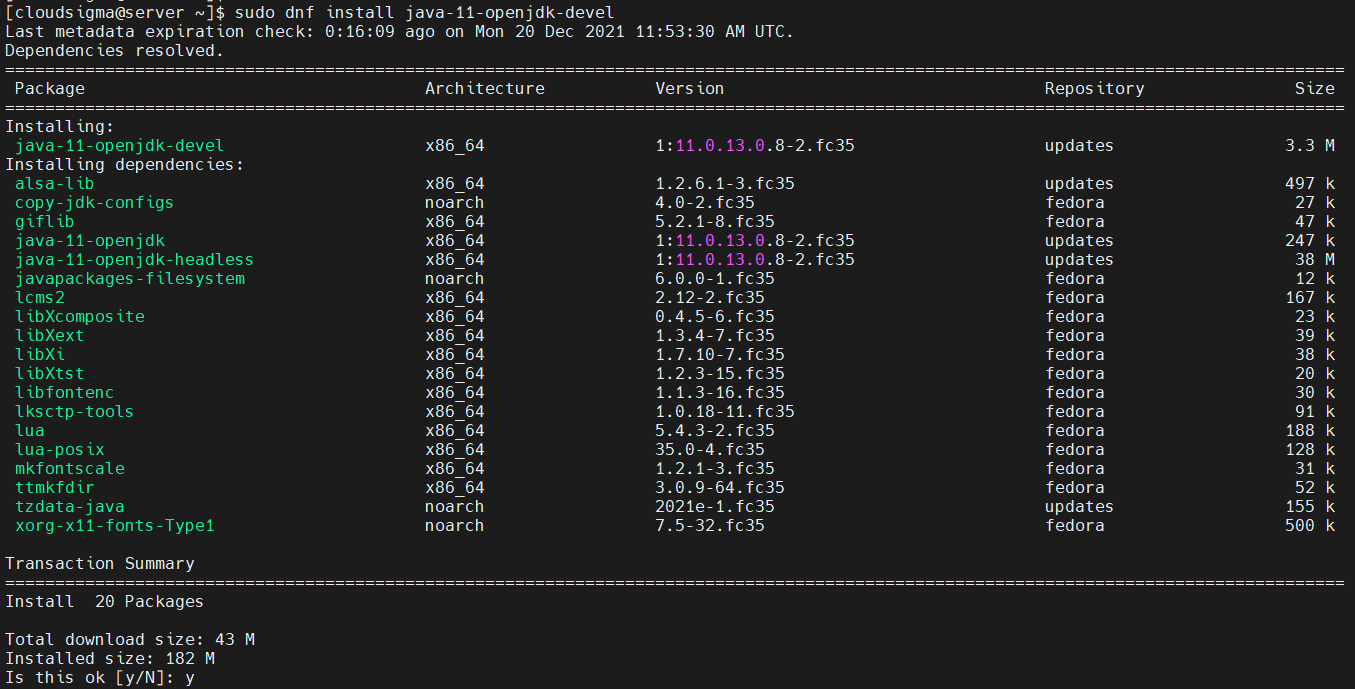Select the libfontenc package name

(x=65, y=393)
